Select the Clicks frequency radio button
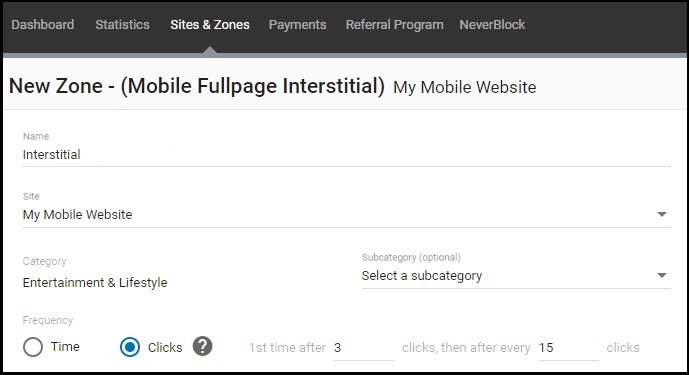 coord(130,347)
